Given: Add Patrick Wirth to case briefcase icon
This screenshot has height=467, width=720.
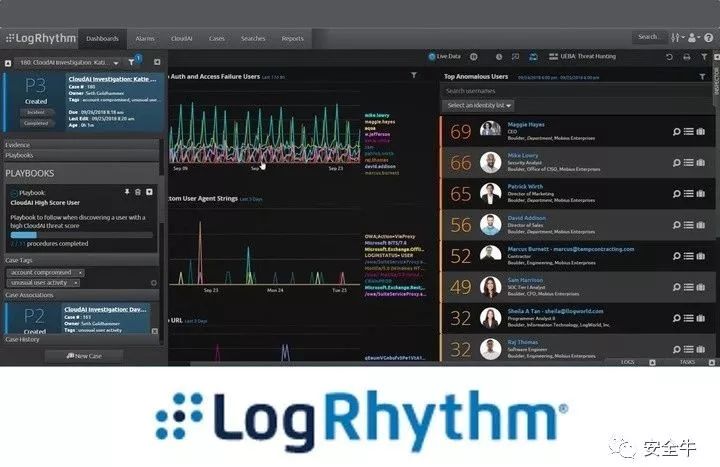Looking at the screenshot, I should (x=701, y=194).
